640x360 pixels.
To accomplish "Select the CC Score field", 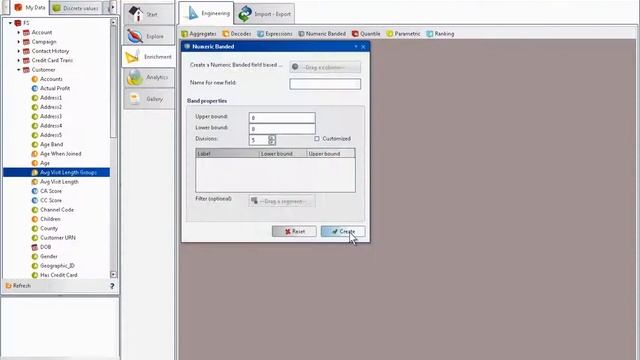I will pos(51,200).
